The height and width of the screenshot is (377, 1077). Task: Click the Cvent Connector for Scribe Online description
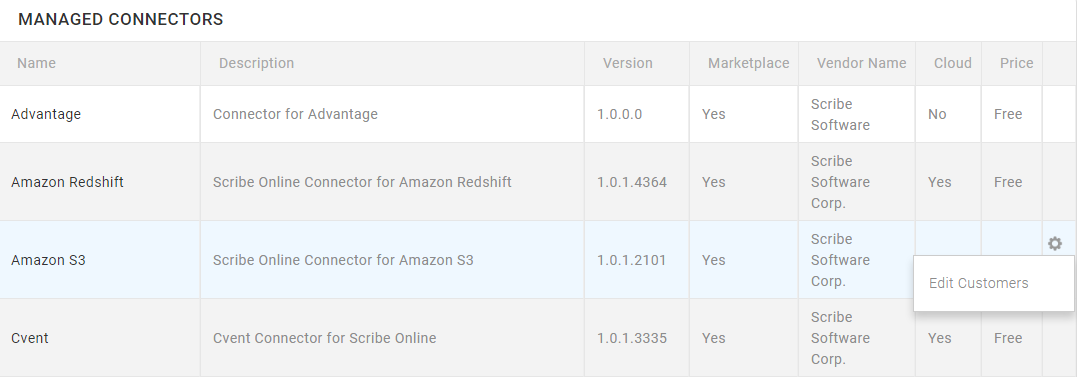pos(324,338)
